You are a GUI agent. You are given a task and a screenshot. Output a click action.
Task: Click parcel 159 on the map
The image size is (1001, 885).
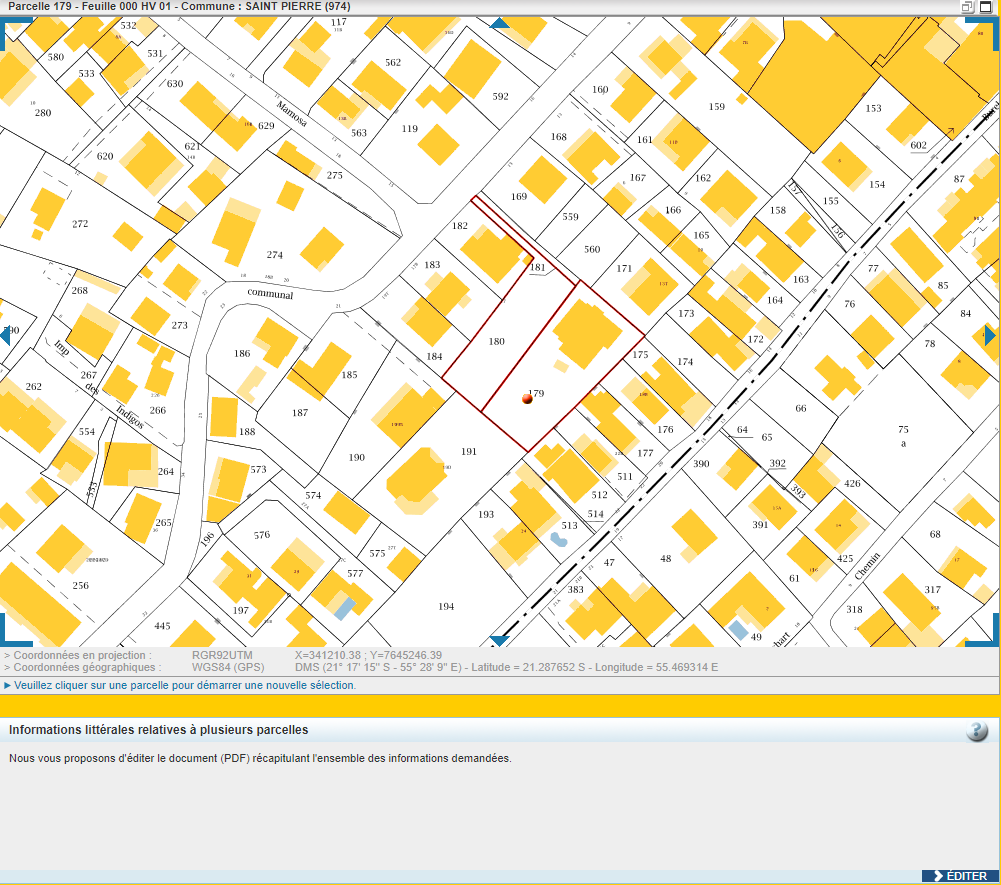point(716,107)
